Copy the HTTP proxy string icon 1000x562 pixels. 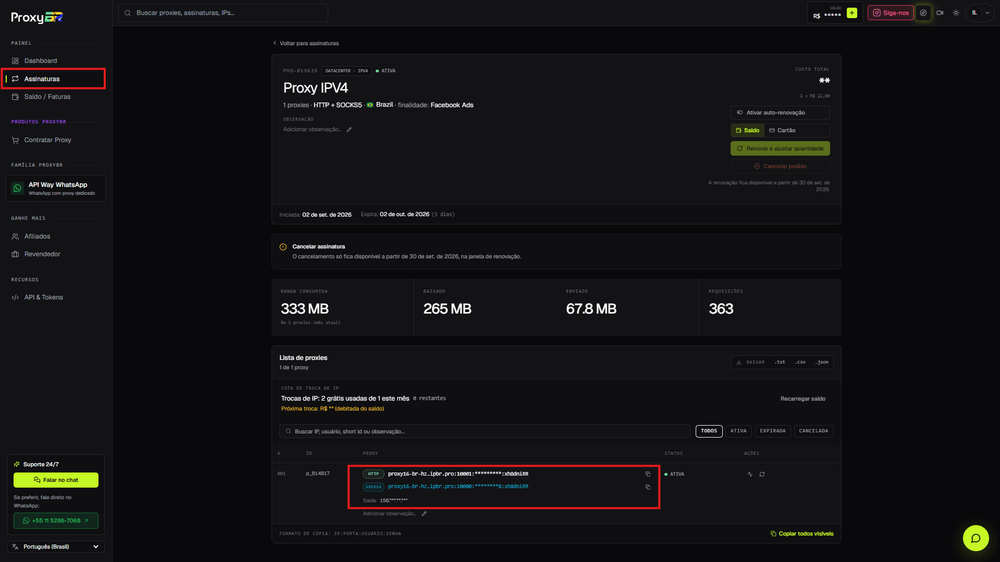(648, 474)
